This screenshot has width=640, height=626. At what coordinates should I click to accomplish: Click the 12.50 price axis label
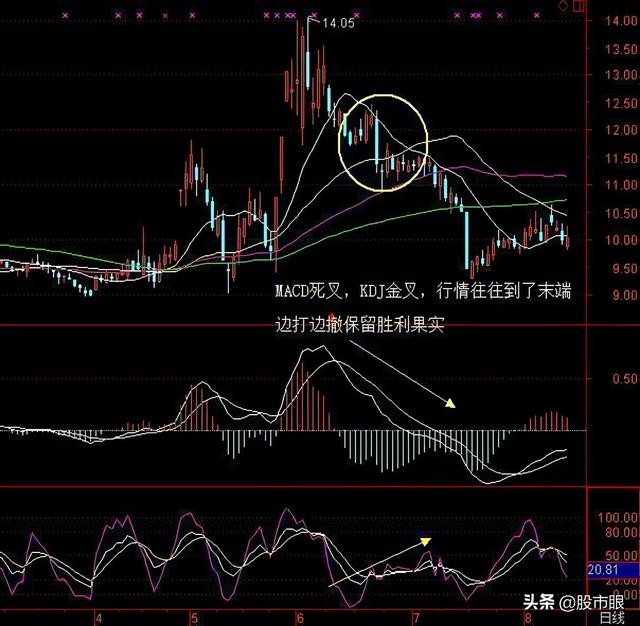(x=621, y=103)
